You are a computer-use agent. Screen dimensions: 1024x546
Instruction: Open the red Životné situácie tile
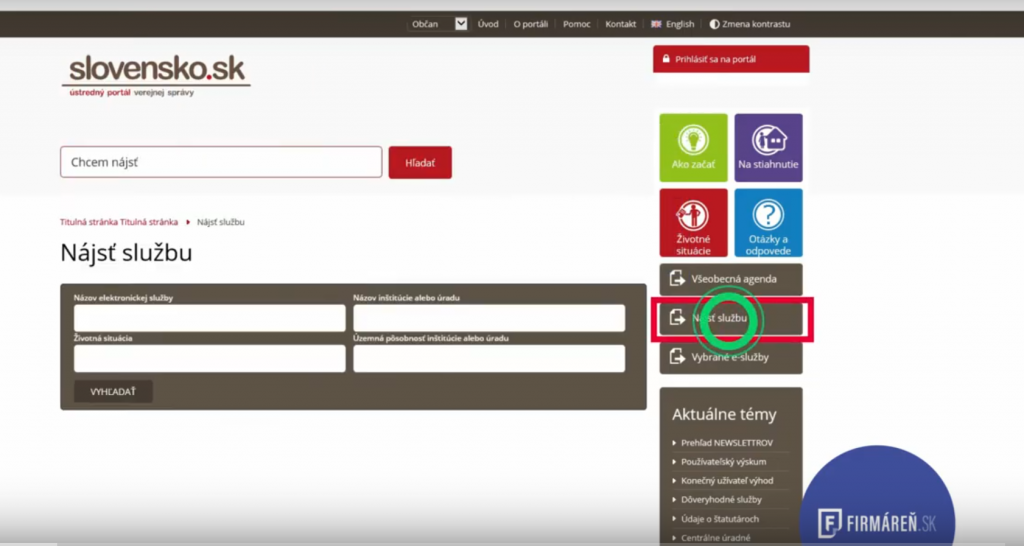click(694, 223)
